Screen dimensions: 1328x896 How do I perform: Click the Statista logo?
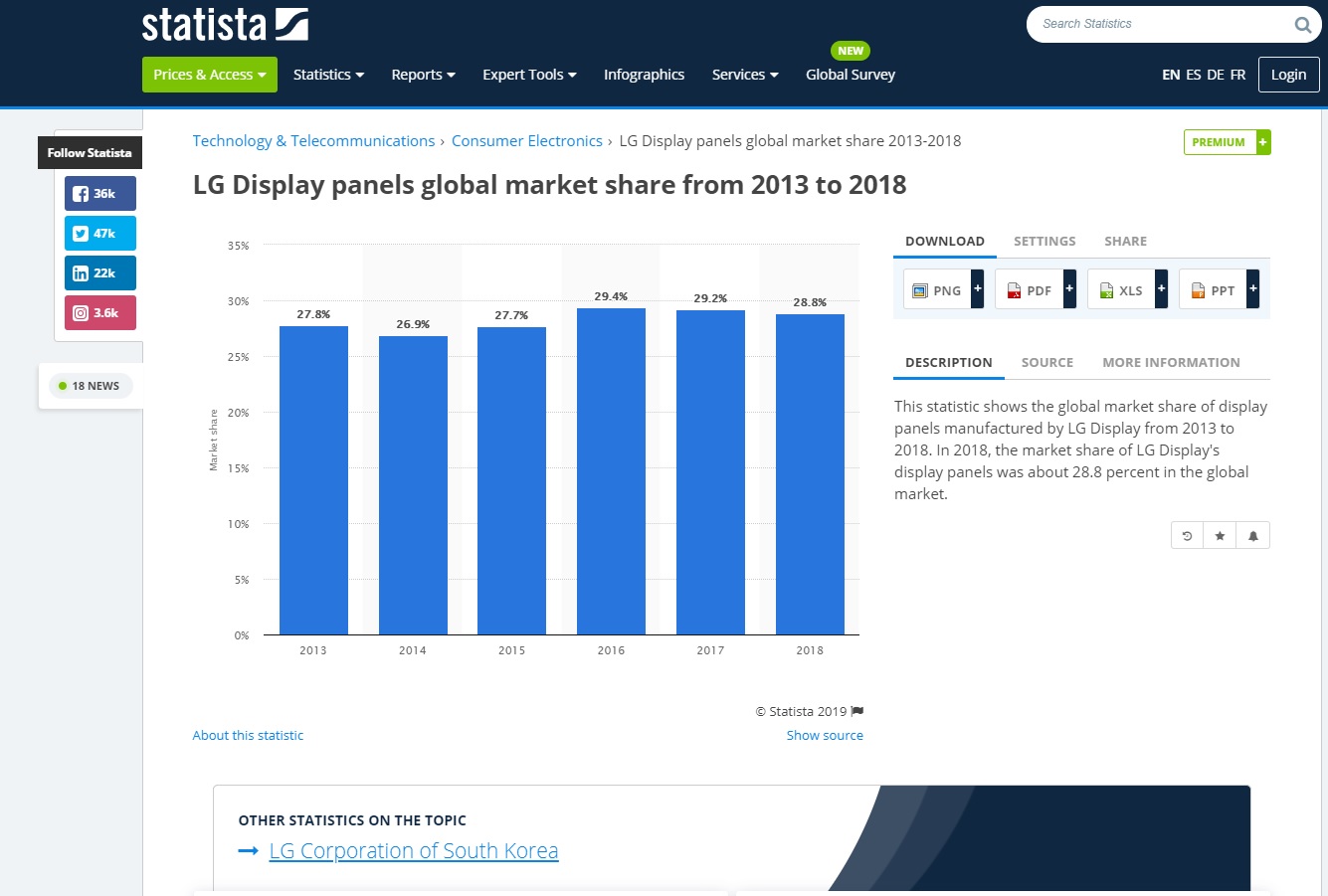(x=225, y=25)
